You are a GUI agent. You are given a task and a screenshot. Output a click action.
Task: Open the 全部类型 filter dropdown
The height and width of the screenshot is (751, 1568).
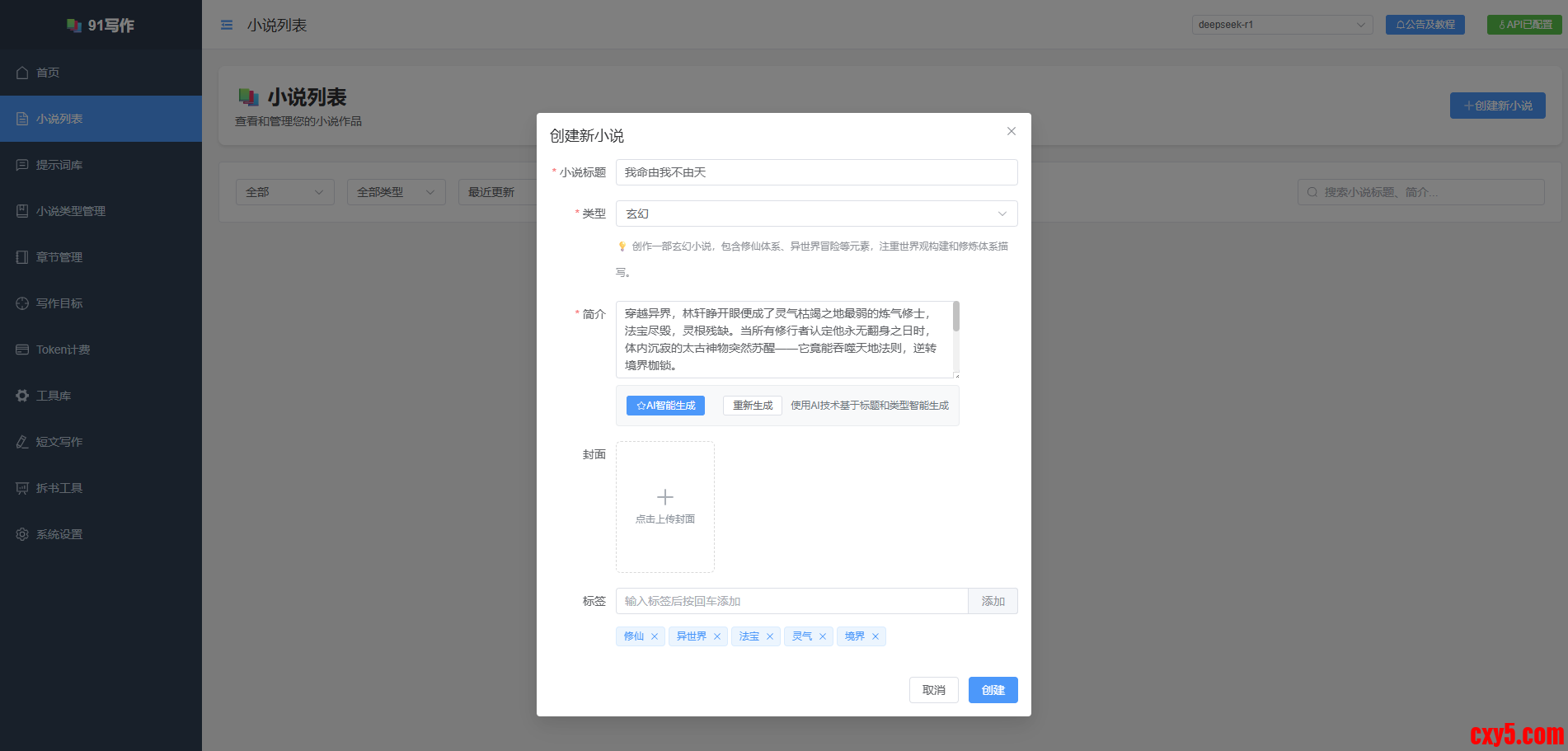point(396,192)
